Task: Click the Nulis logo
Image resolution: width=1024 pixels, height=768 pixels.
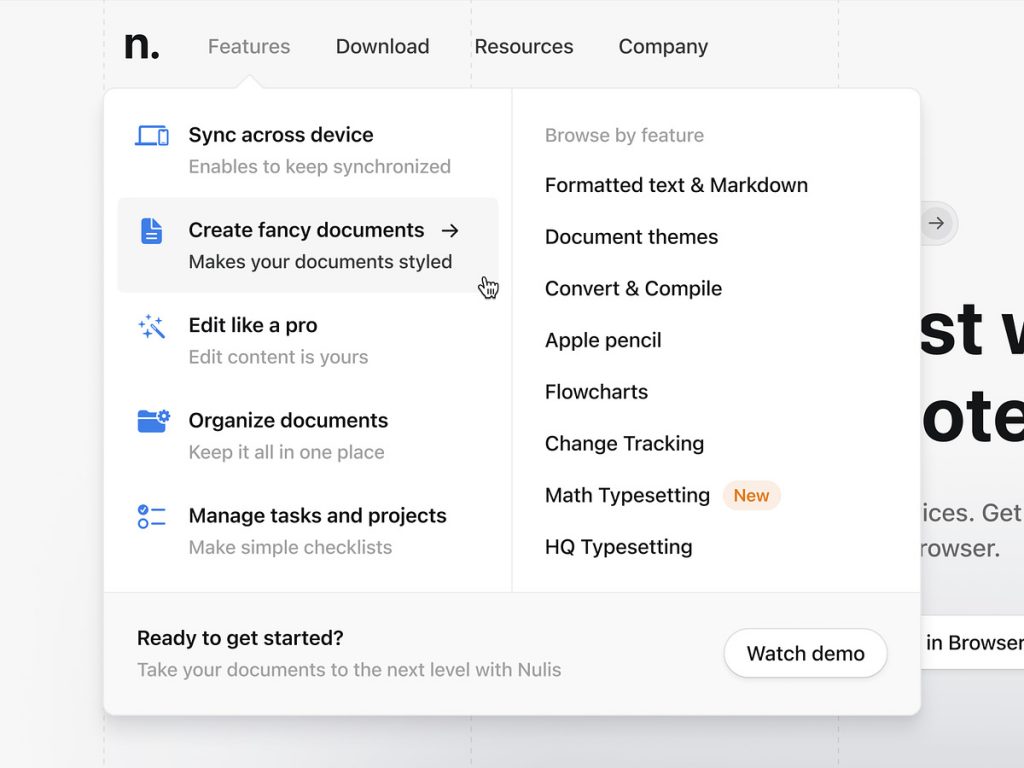Action: pos(140,44)
